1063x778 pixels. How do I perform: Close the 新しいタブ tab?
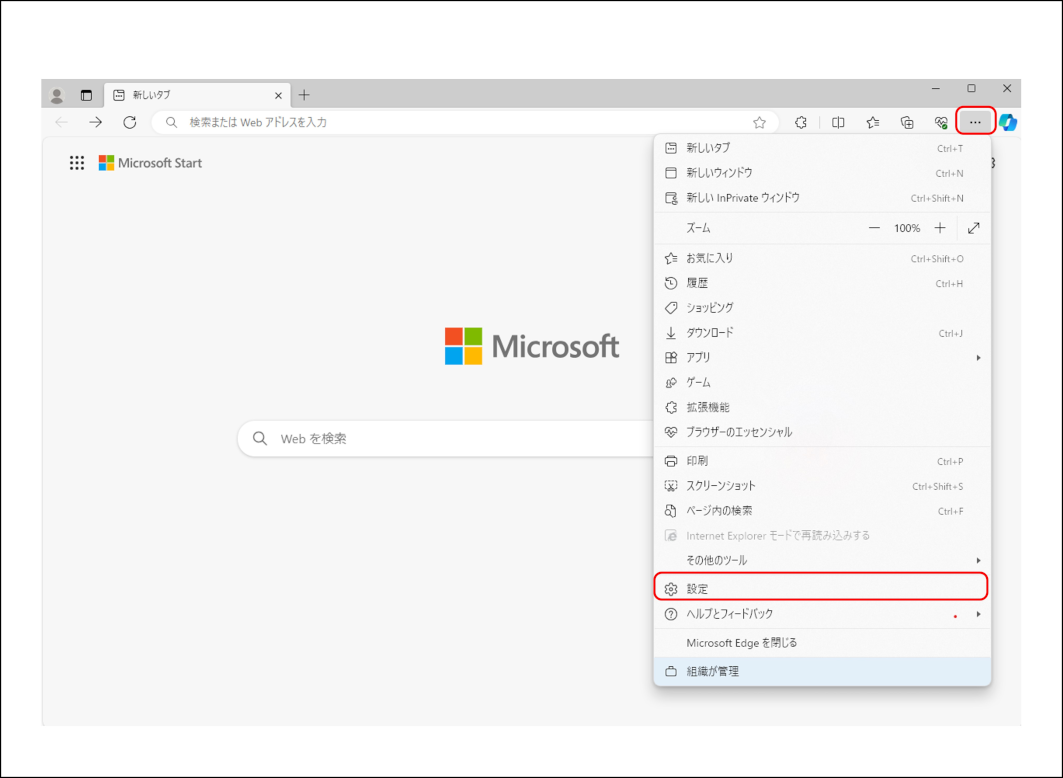coord(278,96)
